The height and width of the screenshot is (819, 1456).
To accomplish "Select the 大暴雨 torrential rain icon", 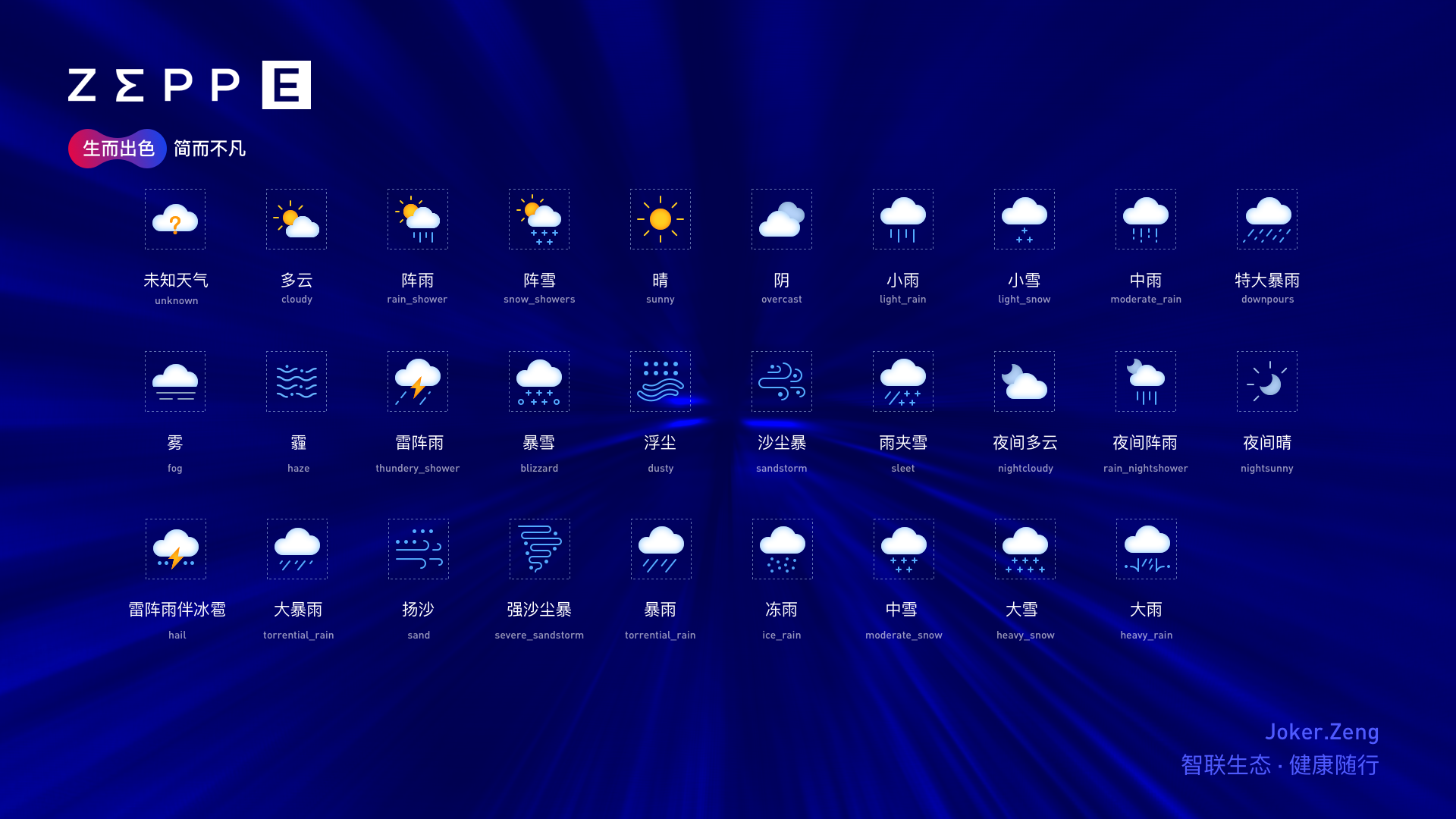I will (297, 549).
